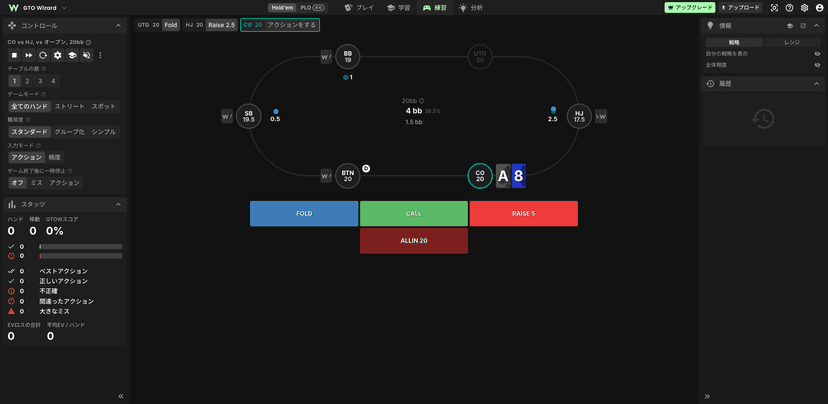The image size is (828, 404).
Task: Click the アップロード button
Action: point(740,8)
